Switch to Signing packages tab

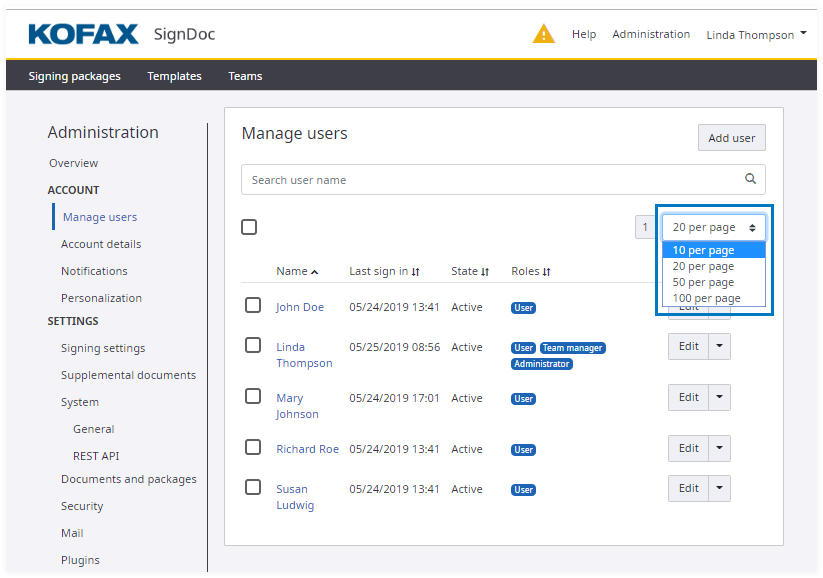[74, 76]
